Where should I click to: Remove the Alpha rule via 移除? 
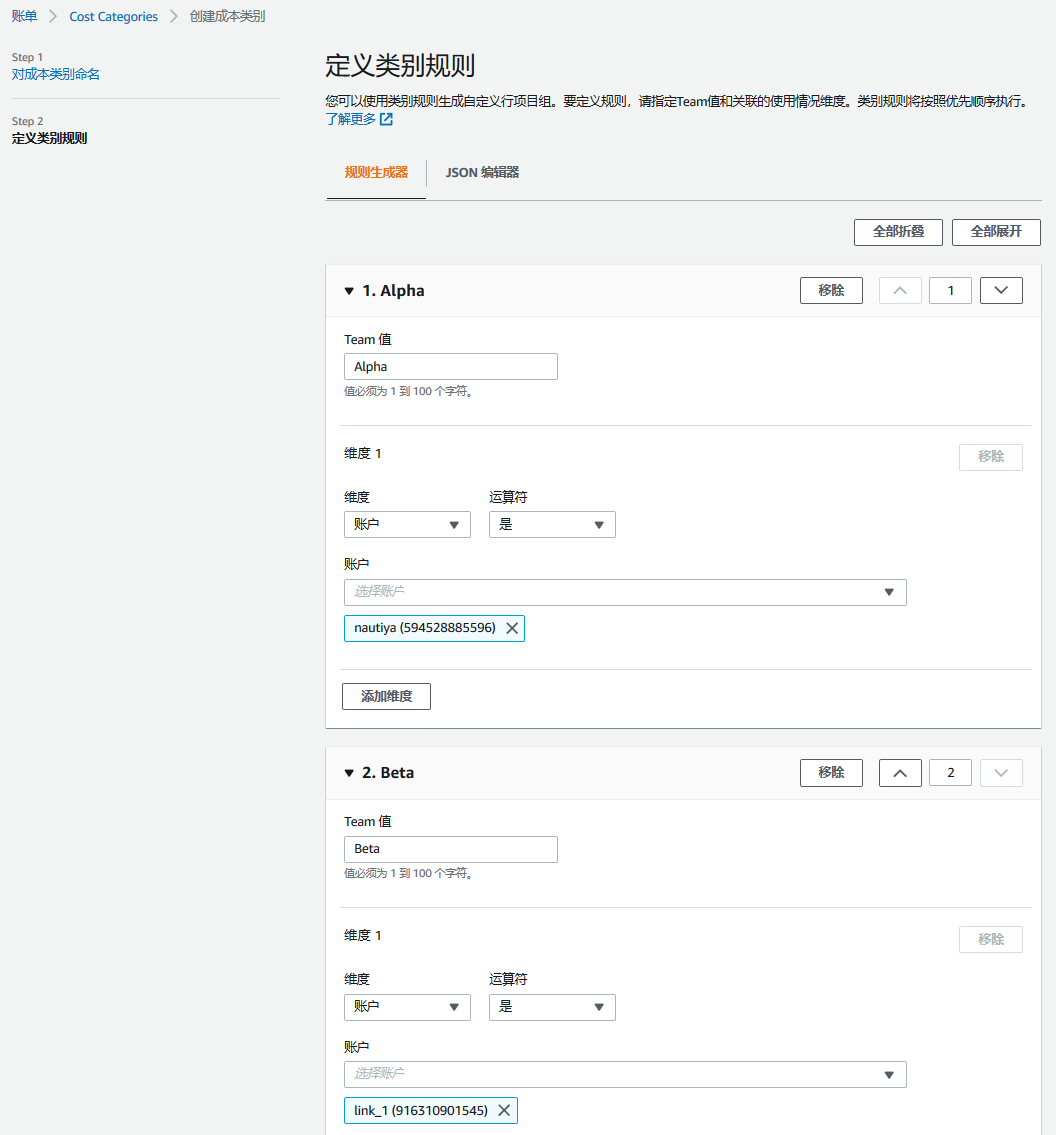click(831, 291)
